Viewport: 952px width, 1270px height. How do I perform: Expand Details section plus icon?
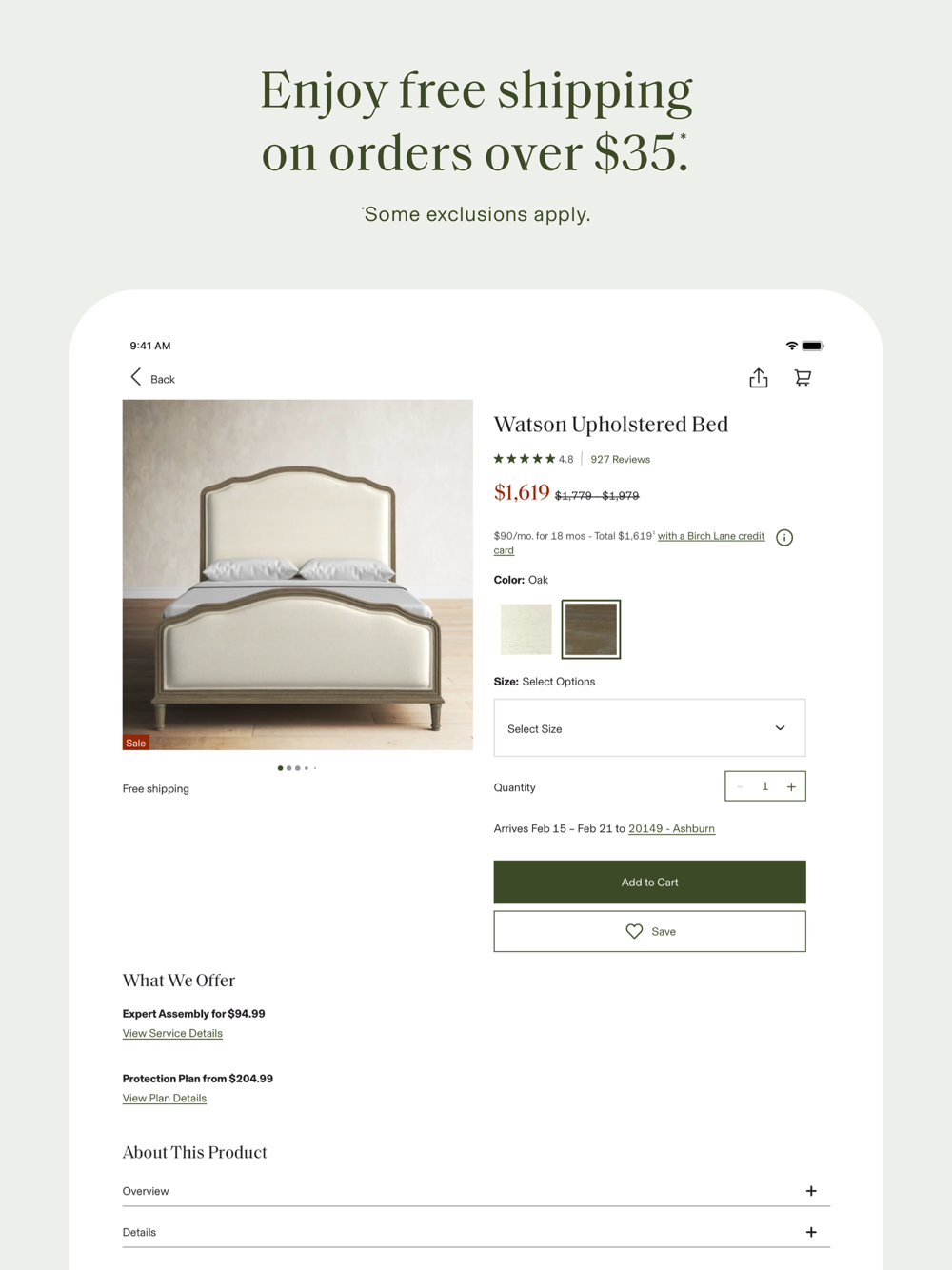(811, 1232)
